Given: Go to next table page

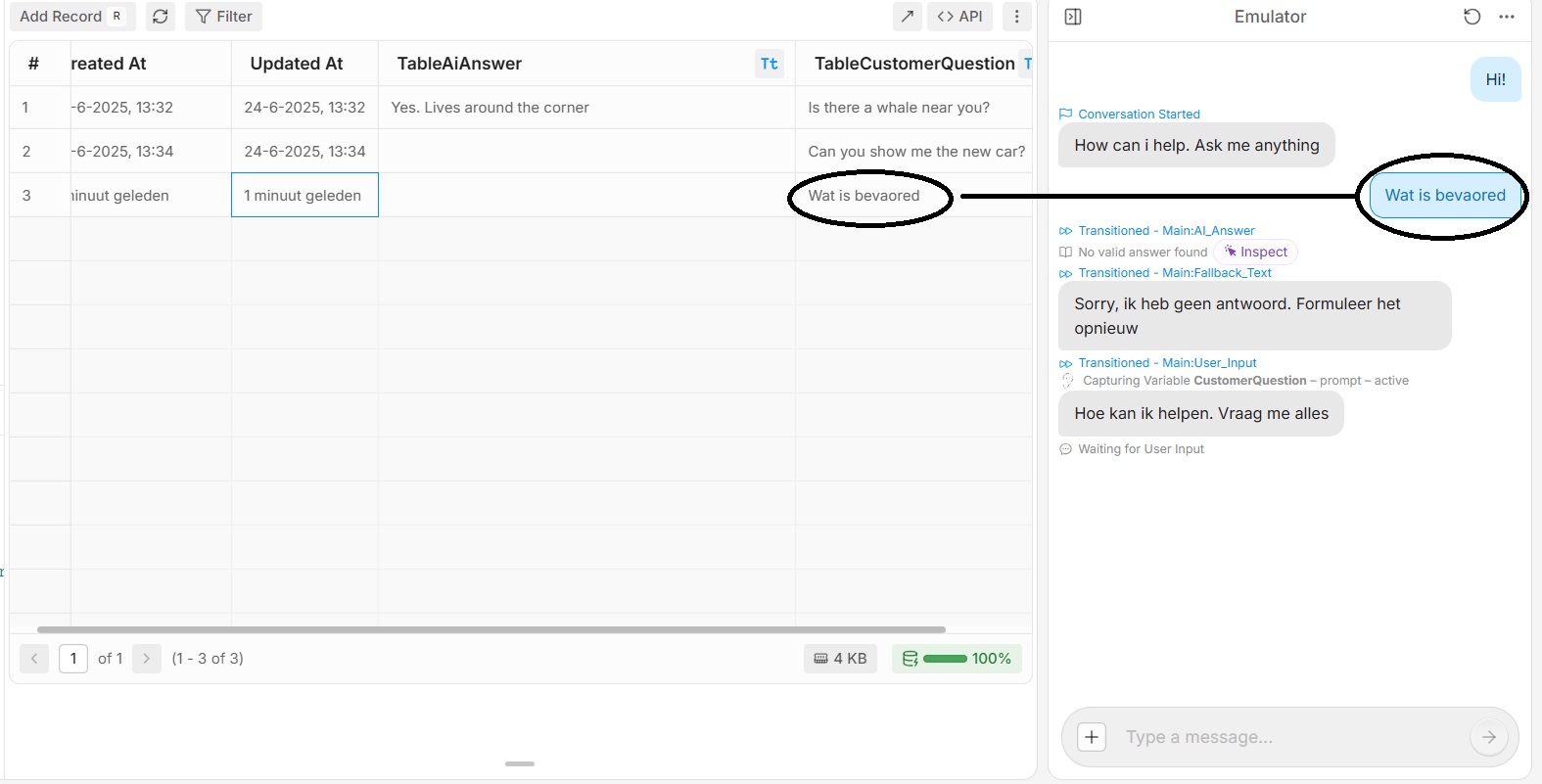Looking at the screenshot, I should 146,659.
